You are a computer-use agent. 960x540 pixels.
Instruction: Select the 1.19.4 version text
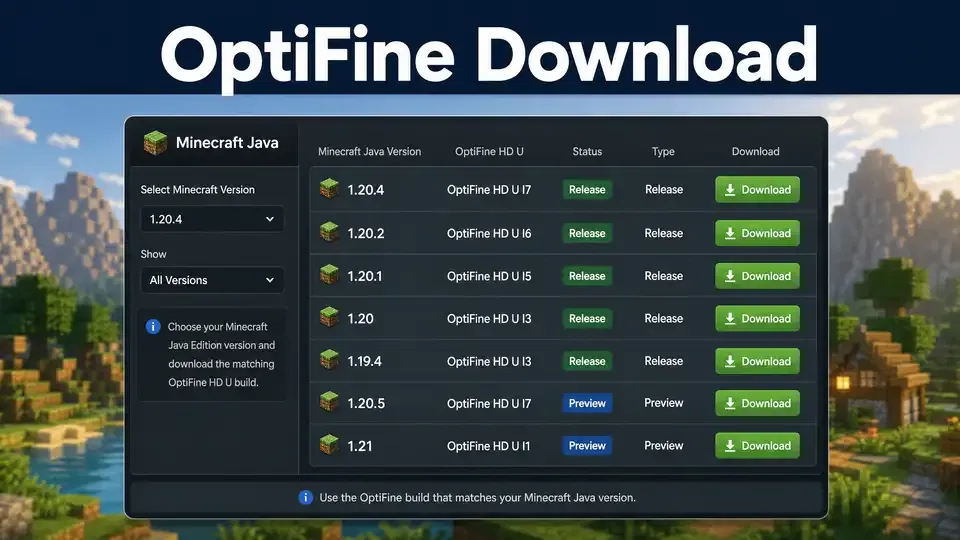tap(364, 361)
